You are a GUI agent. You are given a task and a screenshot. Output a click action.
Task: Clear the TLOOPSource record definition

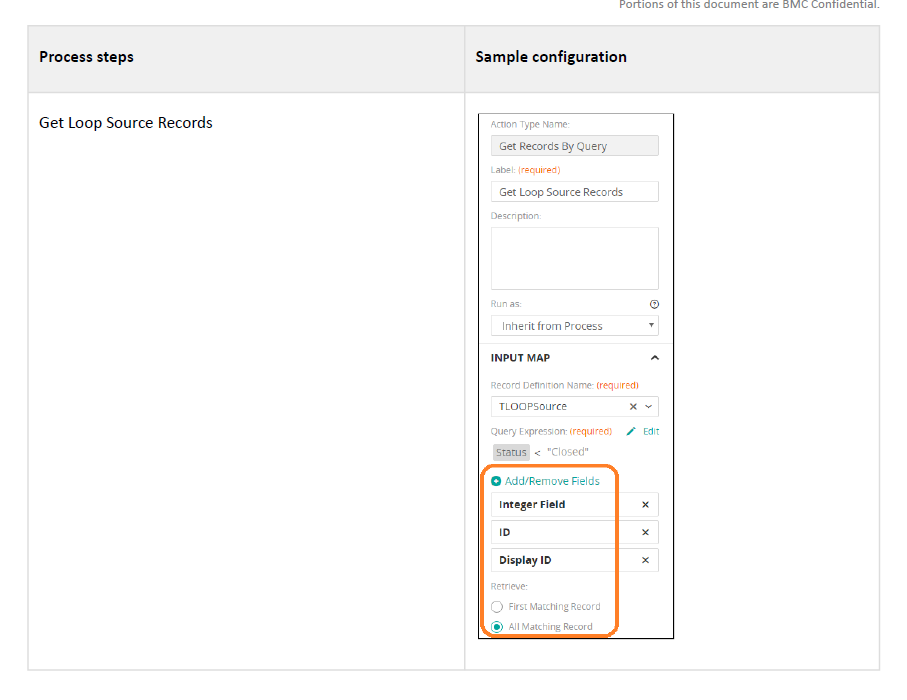coord(633,407)
